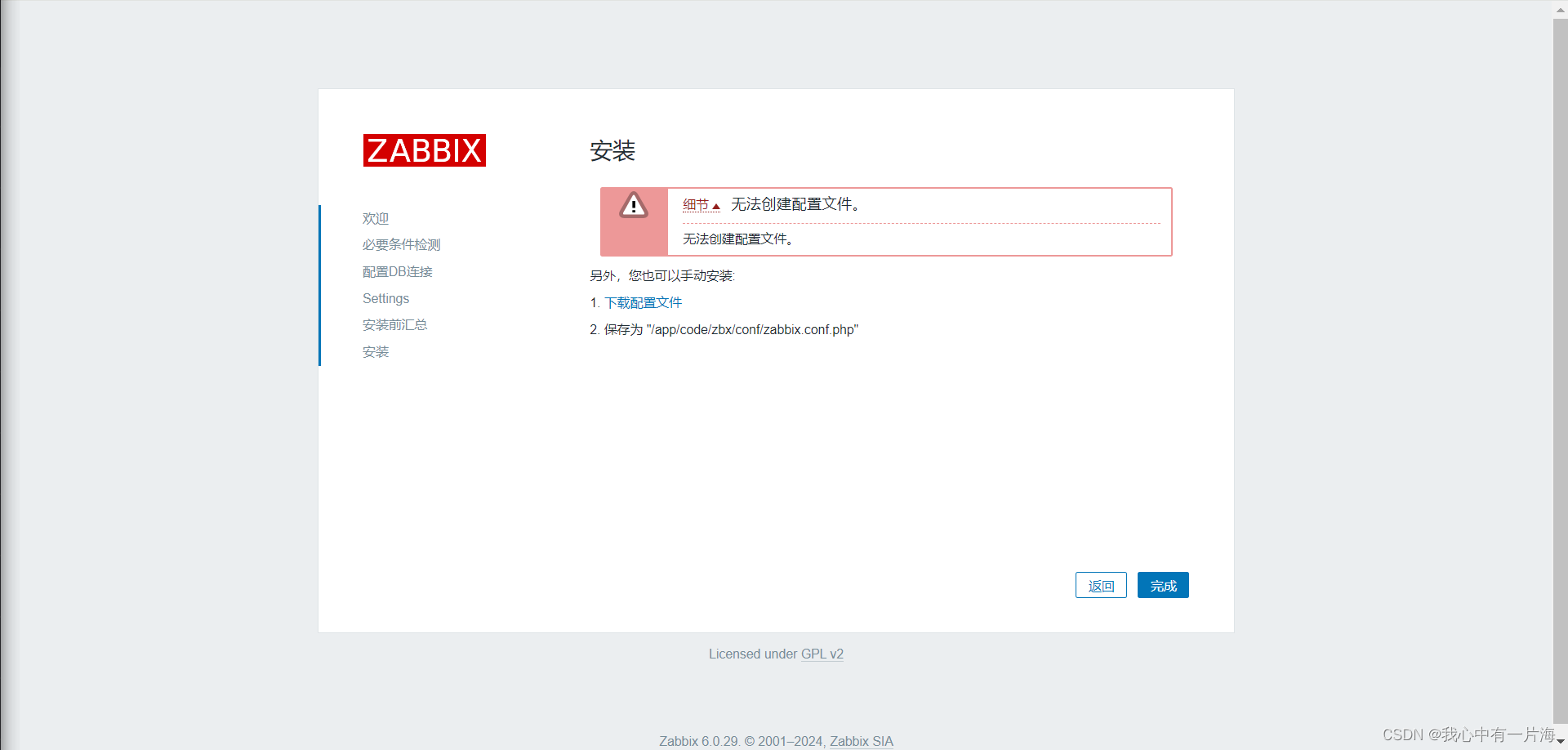The width and height of the screenshot is (1568, 750).
Task: Select the 安装 step in sidebar
Action: pos(376,351)
